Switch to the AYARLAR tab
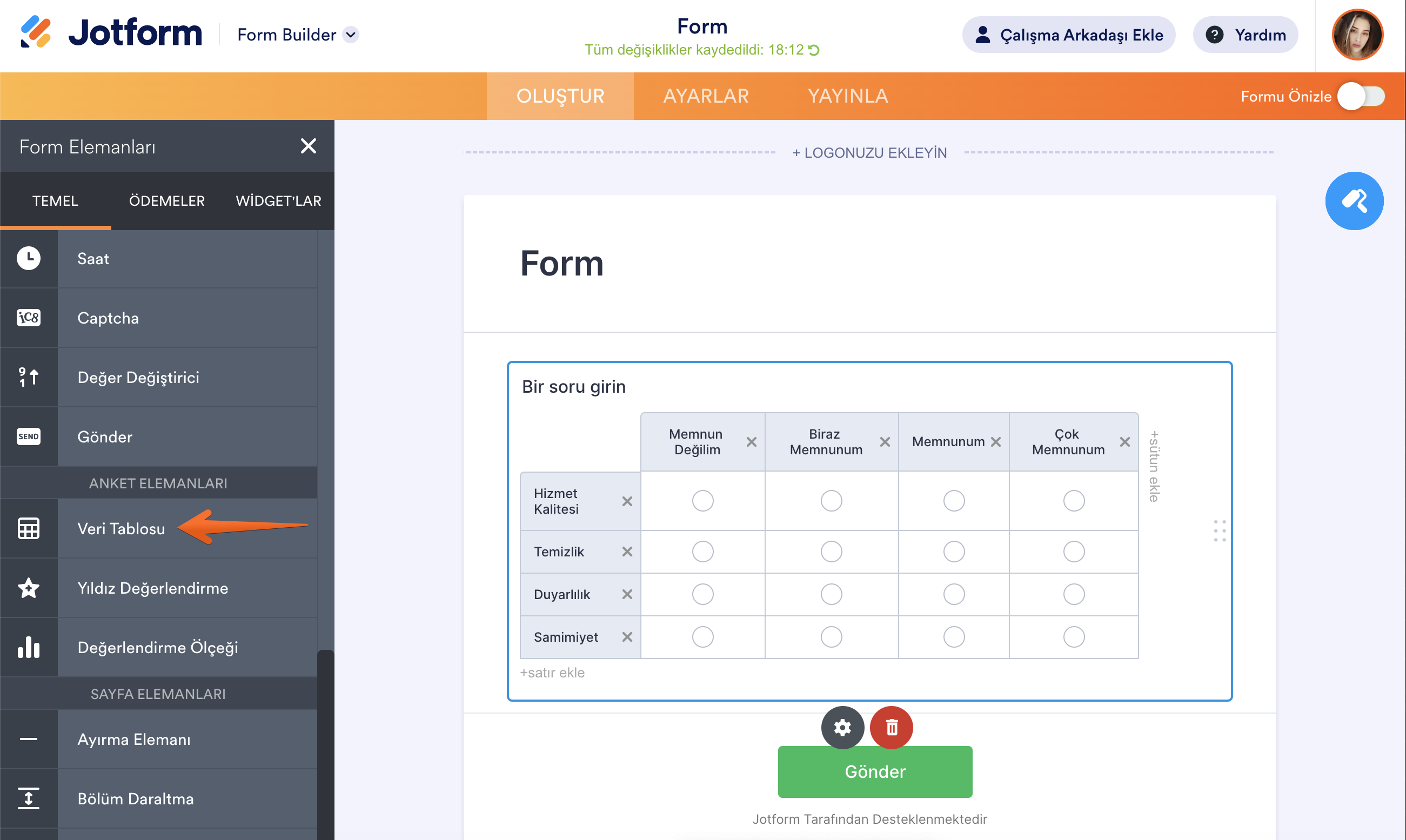Viewport: 1406px width, 840px height. [706, 96]
